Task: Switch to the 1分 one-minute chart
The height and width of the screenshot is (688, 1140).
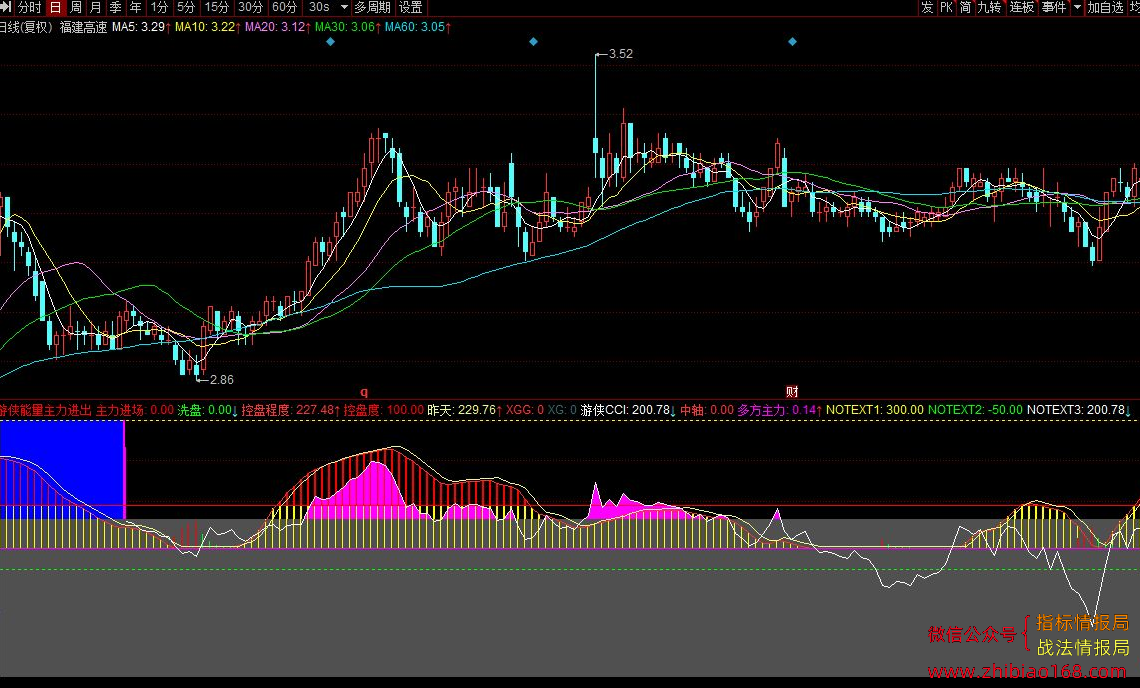Action: 159,7
